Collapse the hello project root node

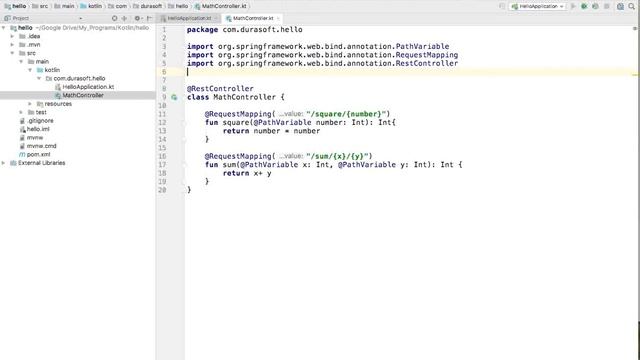4,28
